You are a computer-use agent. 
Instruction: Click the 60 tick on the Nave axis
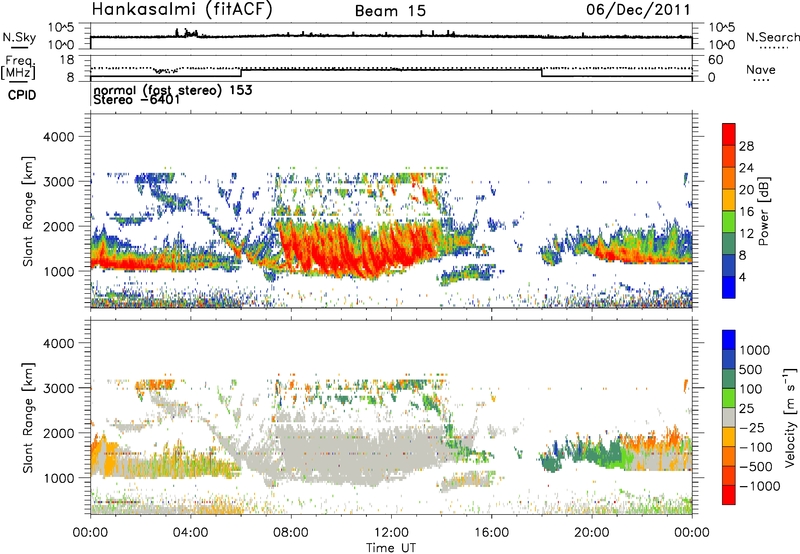[715, 60]
